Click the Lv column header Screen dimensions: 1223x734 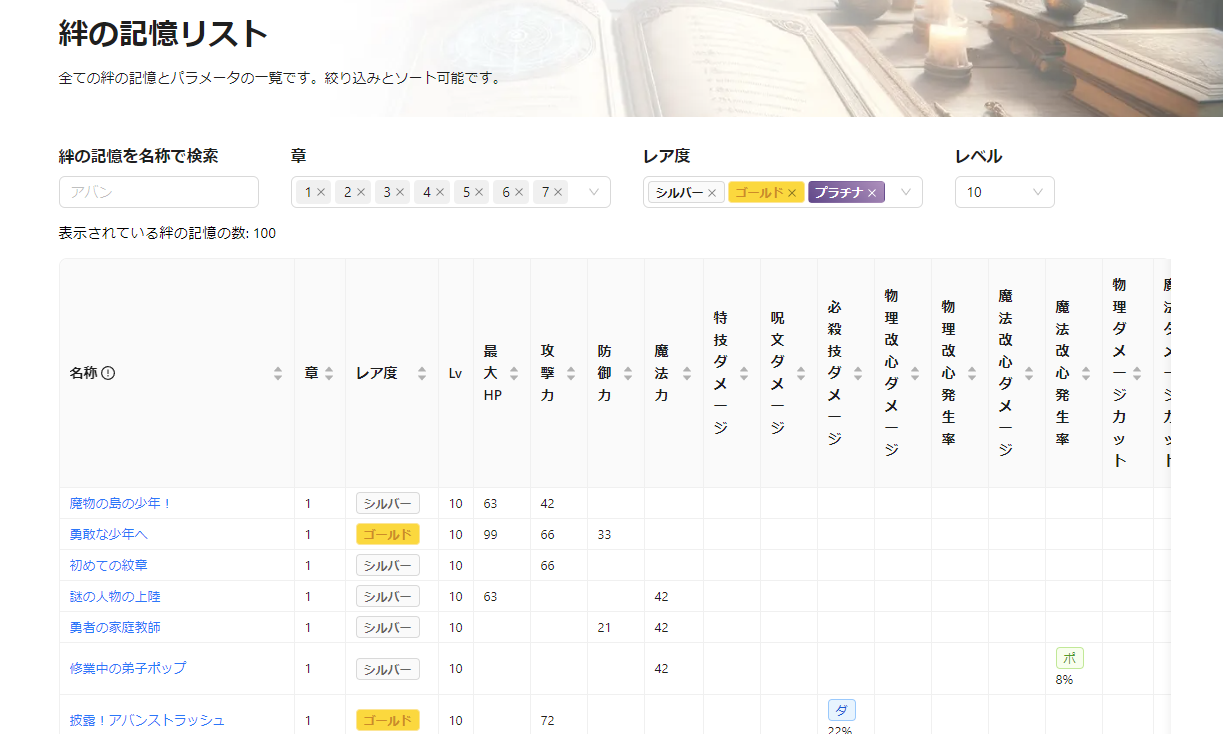click(x=455, y=373)
